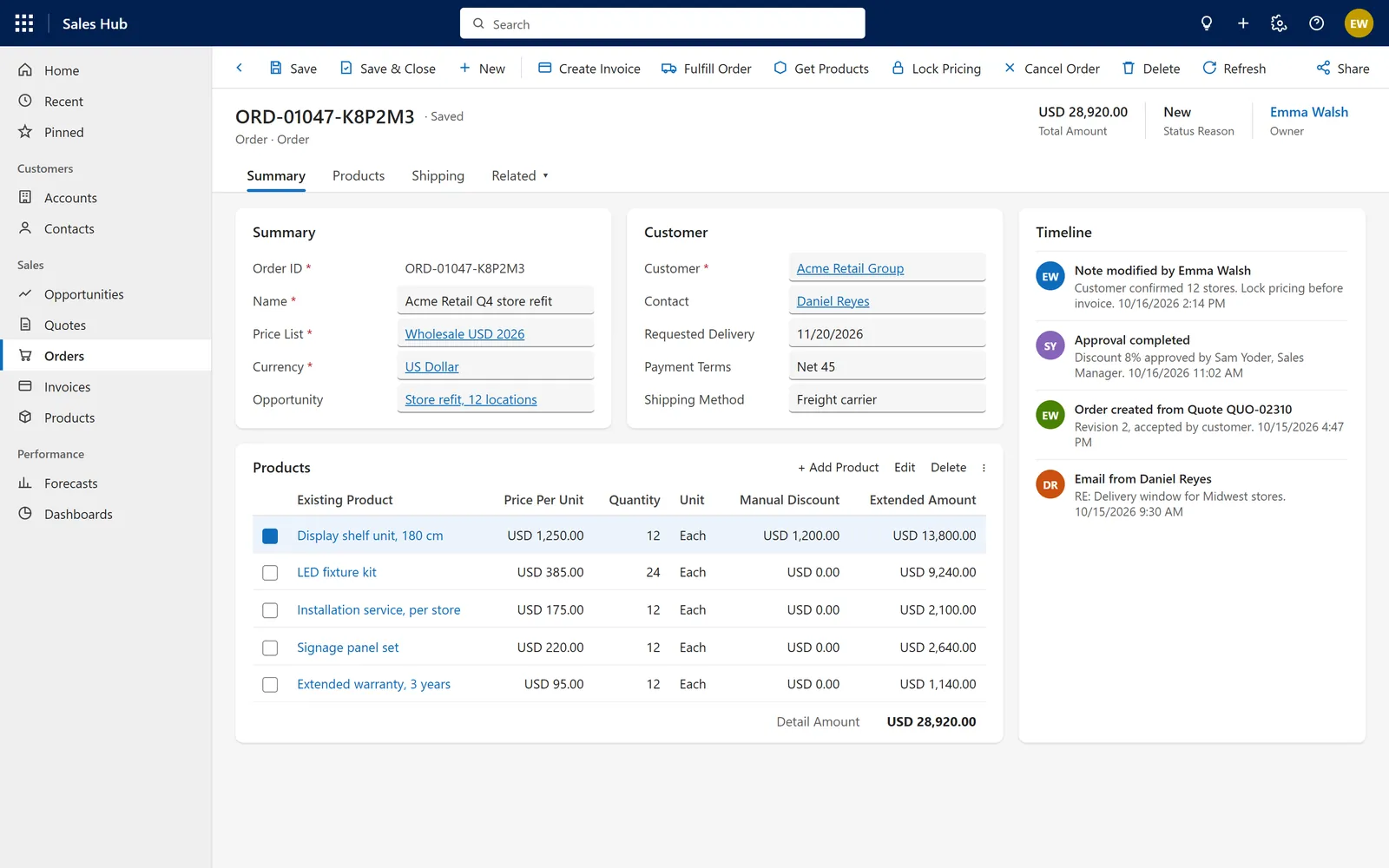Image resolution: width=1389 pixels, height=868 pixels.
Task: Open the EW user profile avatar
Action: click(x=1359, y=23)
